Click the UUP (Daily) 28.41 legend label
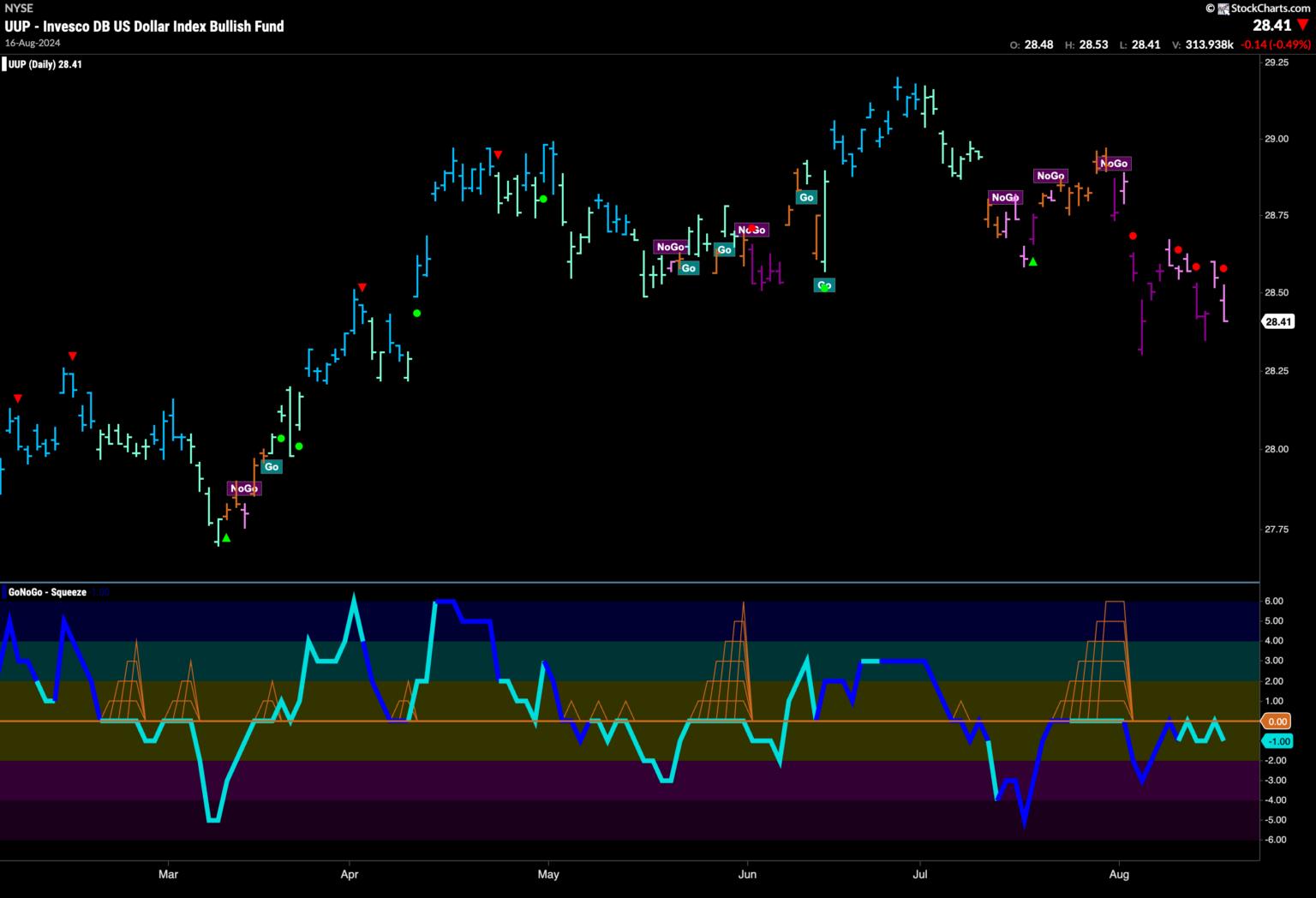The width and height of the screenshot is (1316, 898). coord(45,64)
